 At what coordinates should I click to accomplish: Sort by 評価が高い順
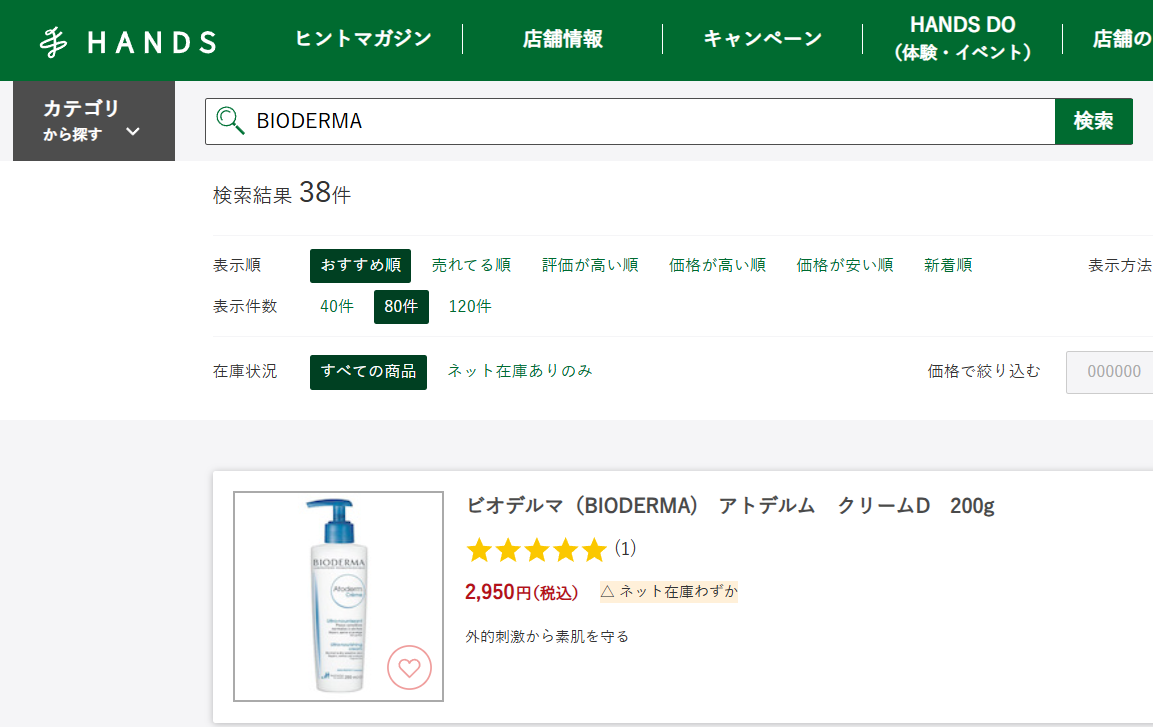(590, 265)
